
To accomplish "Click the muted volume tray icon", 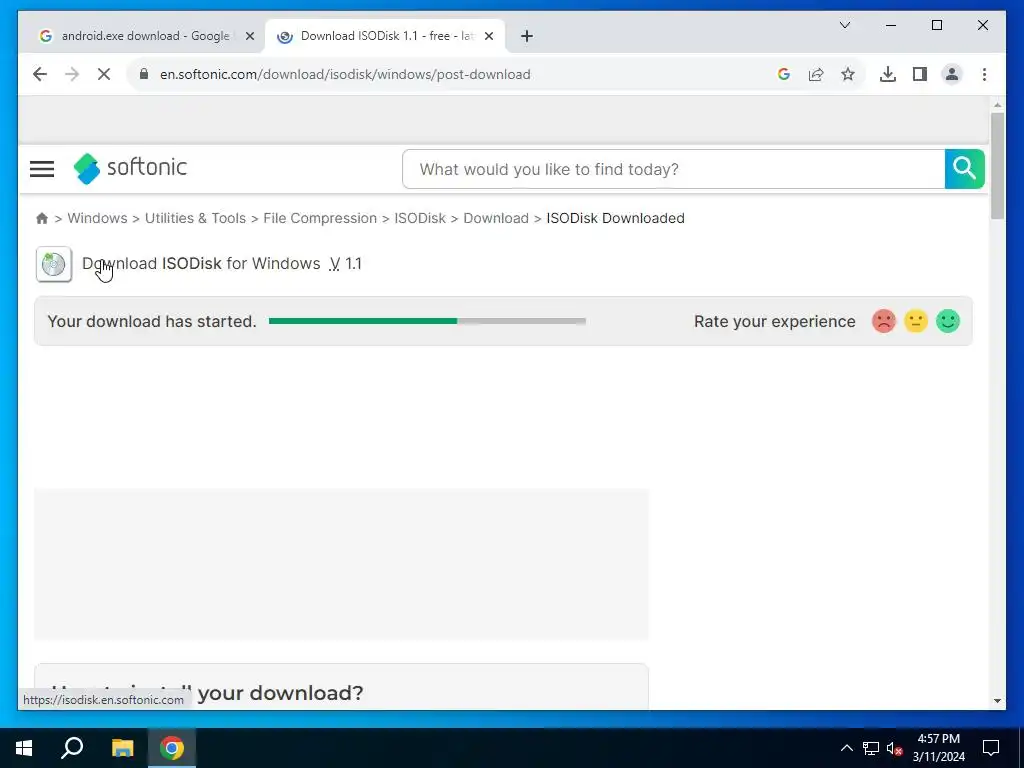I will [894, 748].
